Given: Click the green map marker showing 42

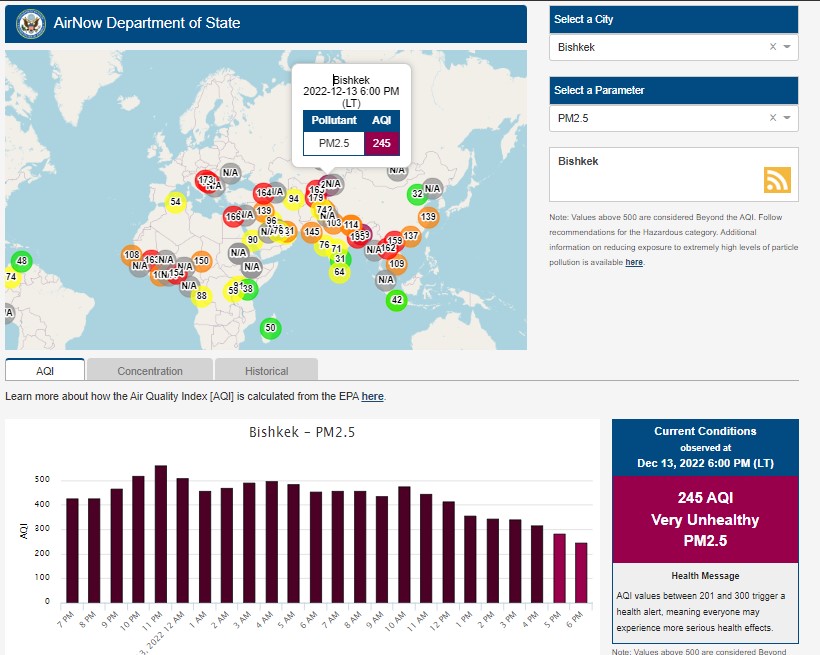Looking at the screenshot, I should (x=397, y=300).
